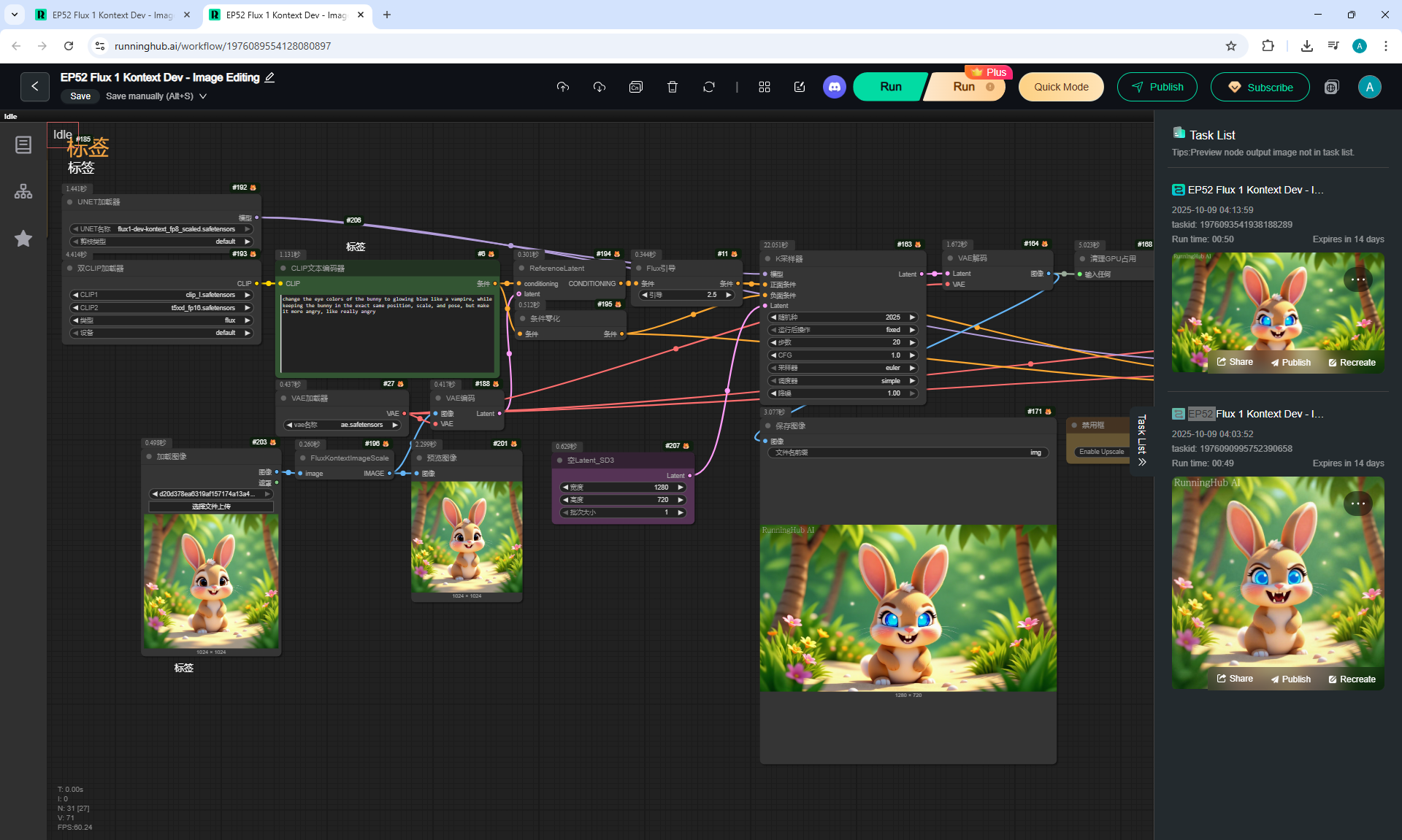Click the upload workflow cloud icon
The width and height of the screenshot is (1402, 840).
point(562,87)
